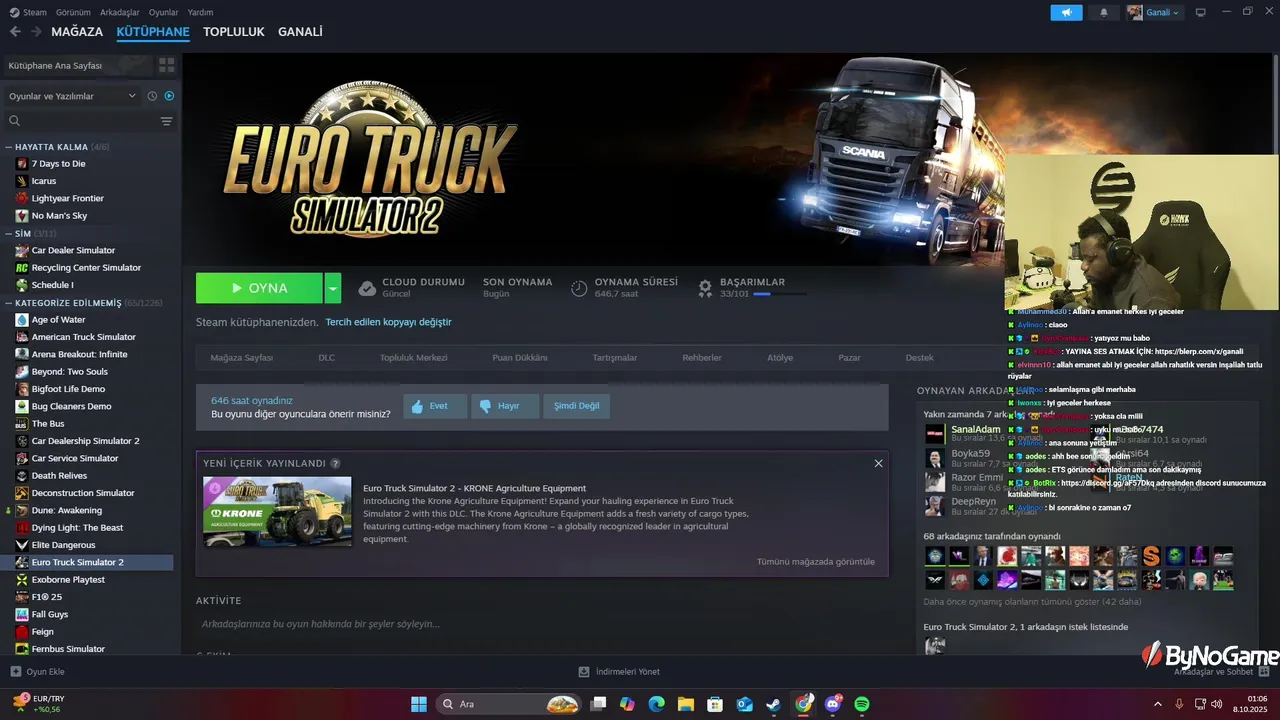Go to the TOPLULUK tab

click(x=234, y=32)
